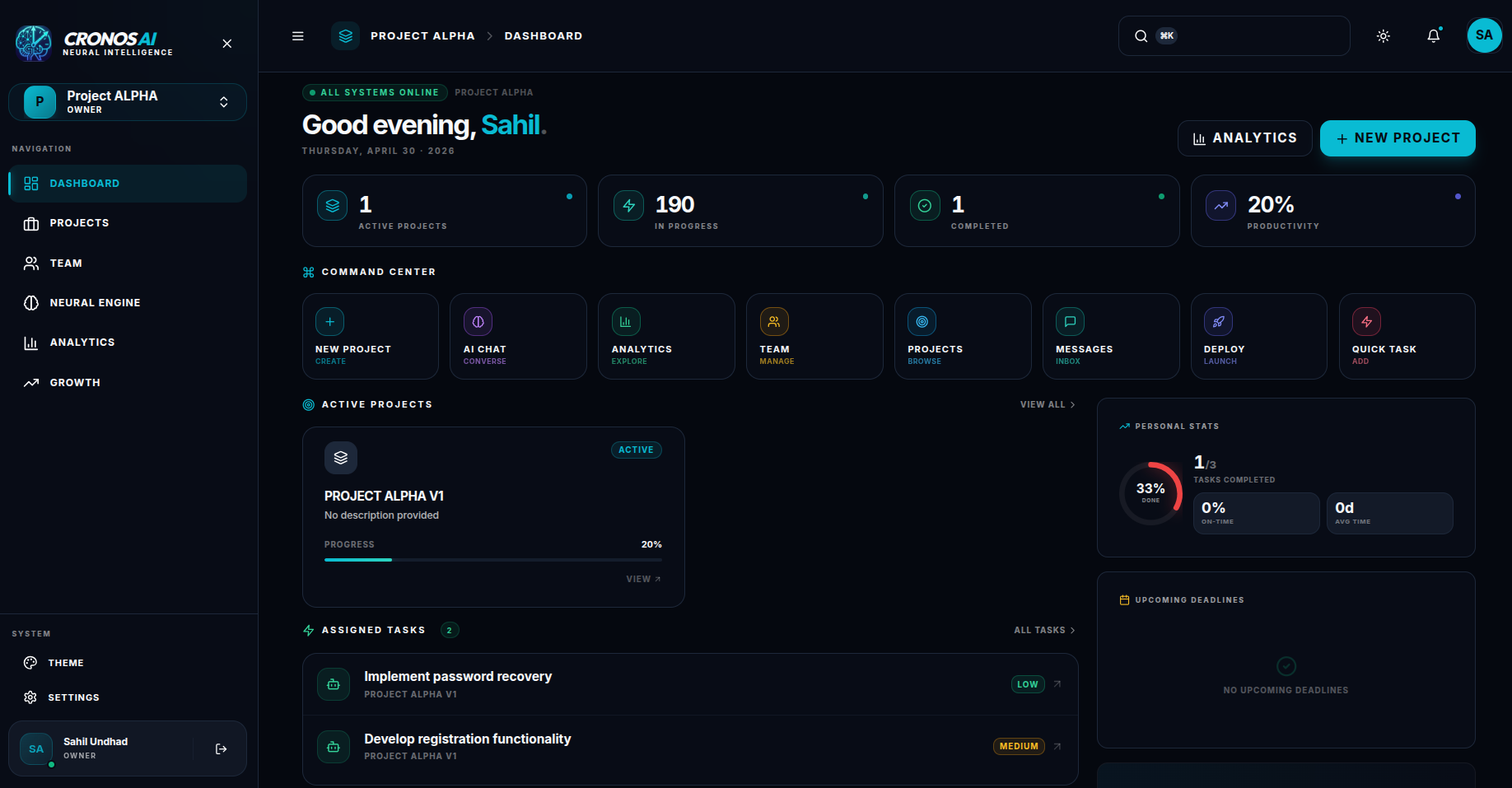Click the 0% On-Time stat box
Viewport: 1512px width, 788px height.
click(1257, 514)
